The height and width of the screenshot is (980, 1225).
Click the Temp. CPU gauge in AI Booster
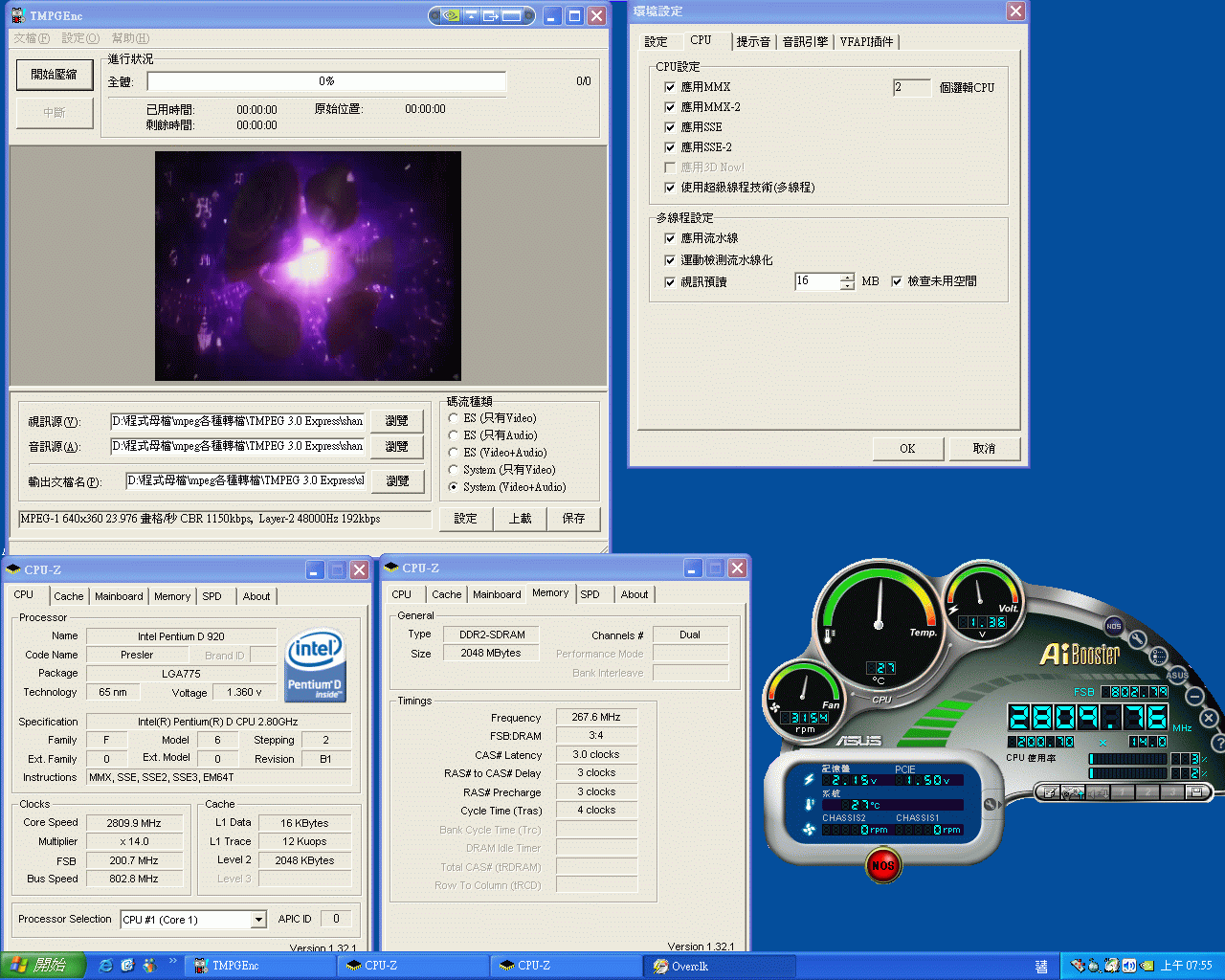(x=879, y=624)
